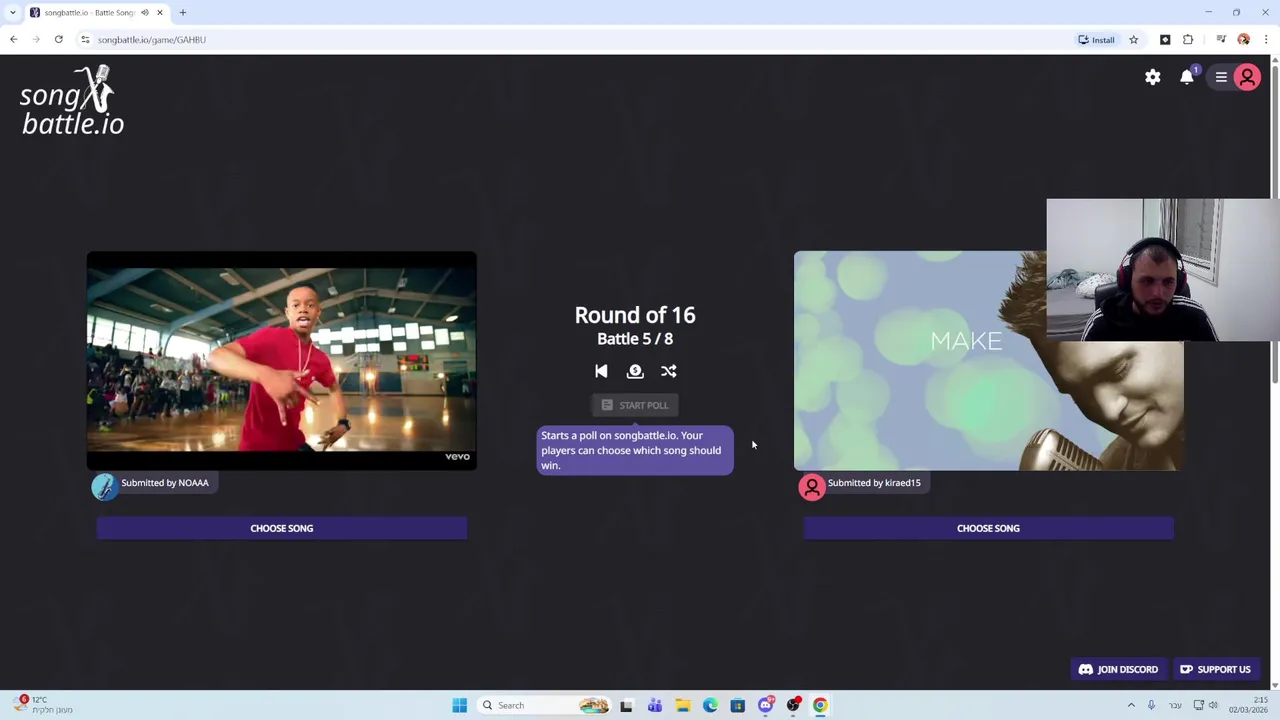
Task: Open Microsoft Teams from the taskbar
Action: coord(655,705)
